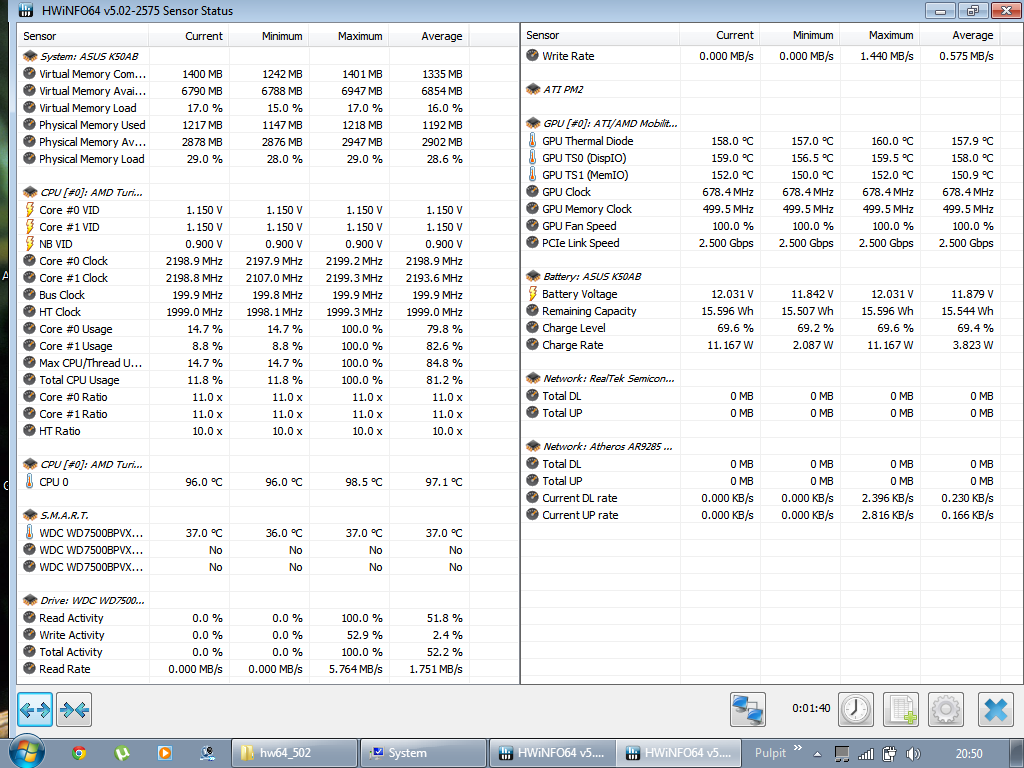Click the Sensor column header in right panel
The image size is (1024, 768).
[x=600, y=35]
